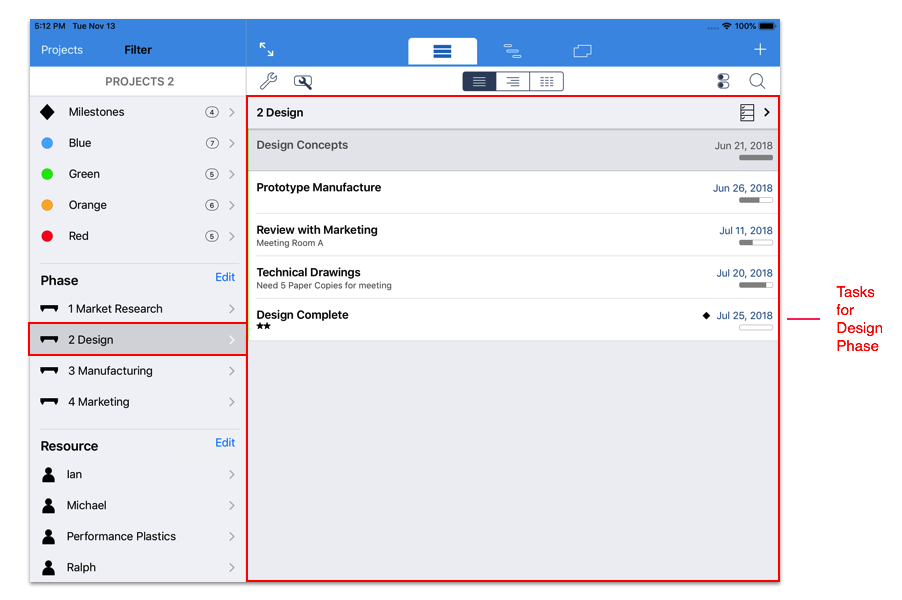Open the board cards view tab
The image size is (902, 600).
pyautogui.click(x=582, y=50)
